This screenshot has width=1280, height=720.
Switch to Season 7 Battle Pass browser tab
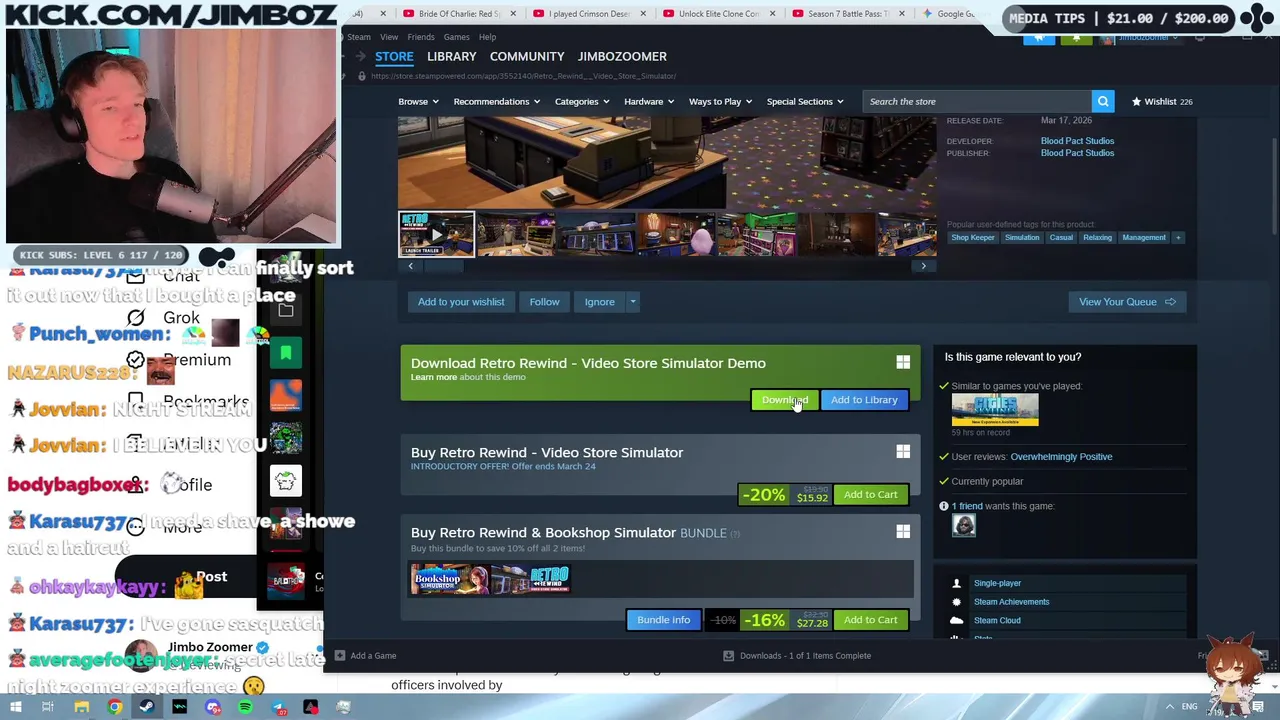click(x=850, y=14)
